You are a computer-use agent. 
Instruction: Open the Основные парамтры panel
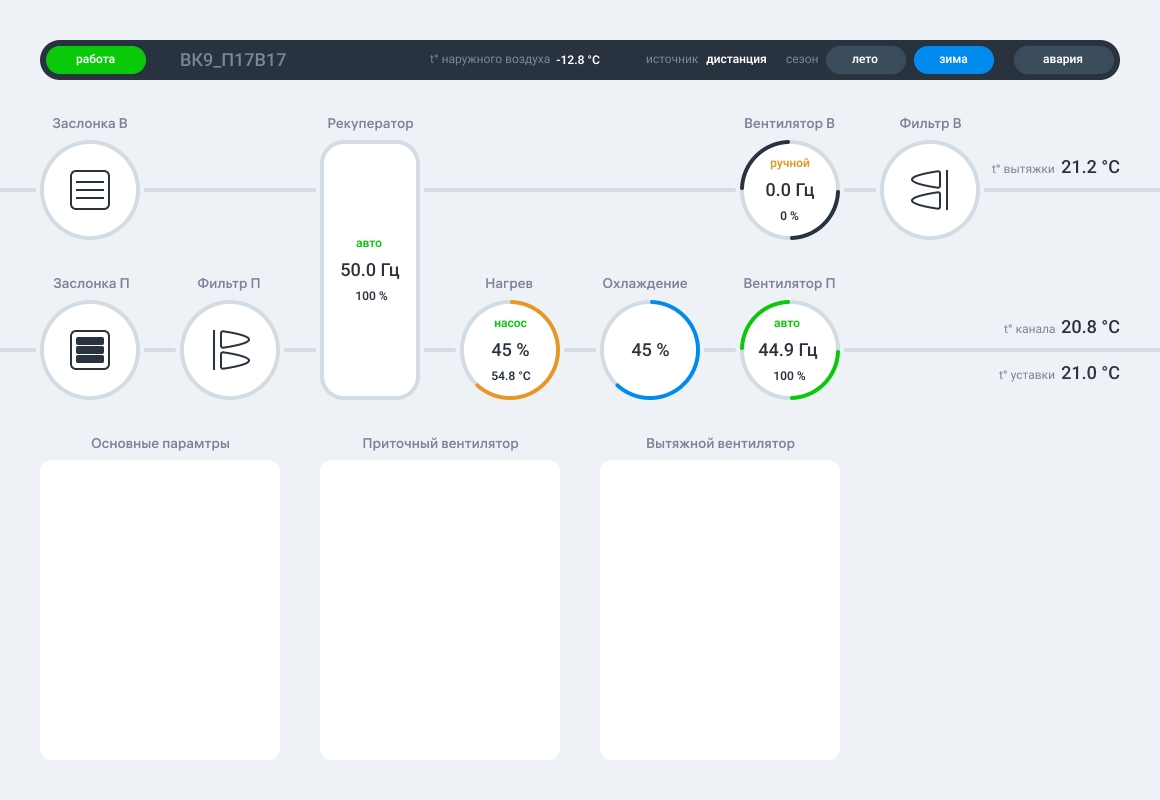point(160,610)
